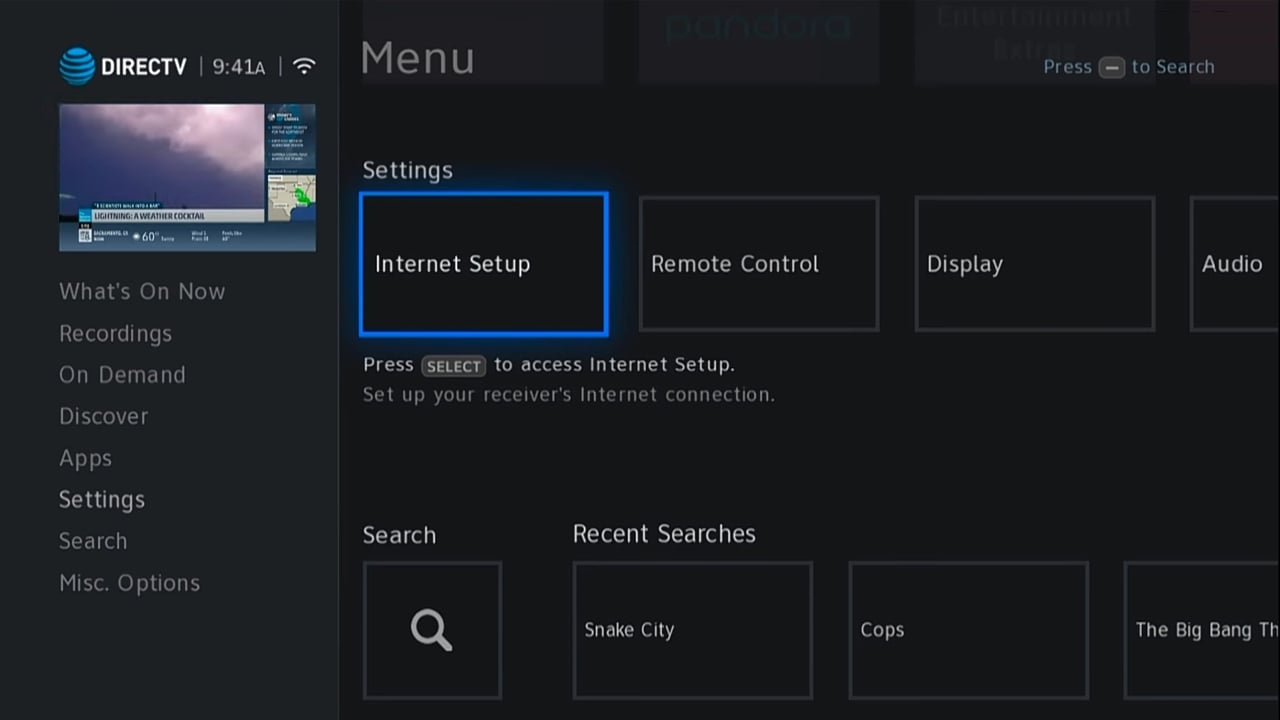Open the Recordings list
The width and height of the screenshot is (1280, 720).
[x=115, y=333]
